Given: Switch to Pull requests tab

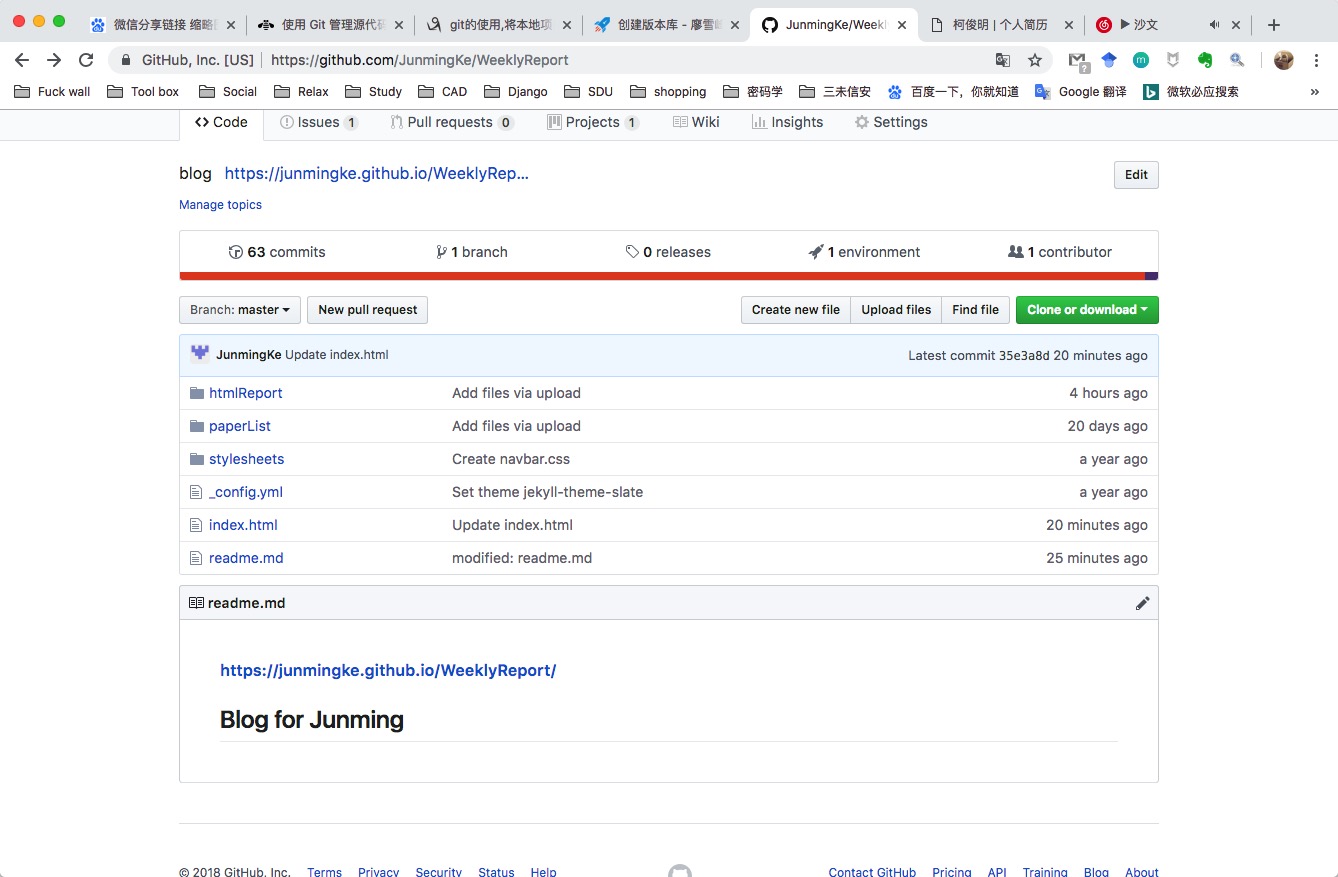Looking at the screenshot, I should (x=452, y=122).
